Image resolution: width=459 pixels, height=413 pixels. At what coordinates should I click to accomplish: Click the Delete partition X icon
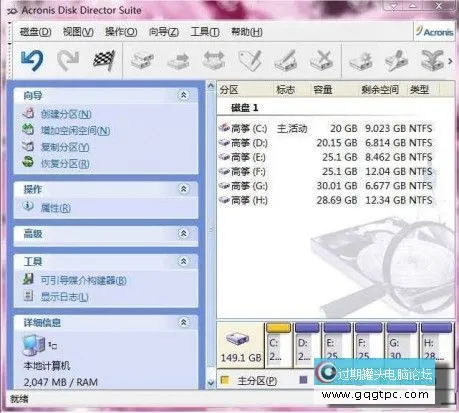pos(322,60)
